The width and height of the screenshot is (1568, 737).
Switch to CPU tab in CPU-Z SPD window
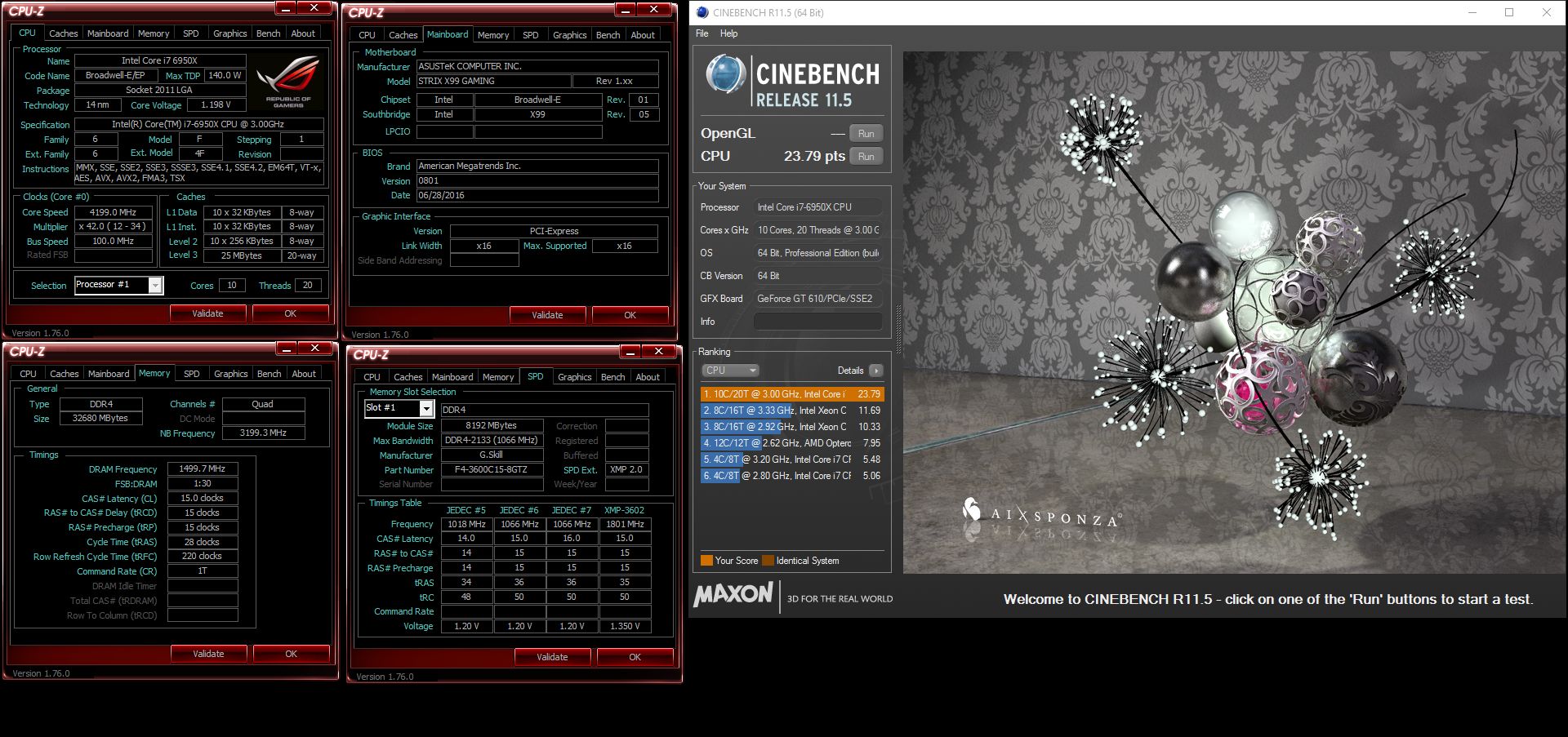pos(372,377)
